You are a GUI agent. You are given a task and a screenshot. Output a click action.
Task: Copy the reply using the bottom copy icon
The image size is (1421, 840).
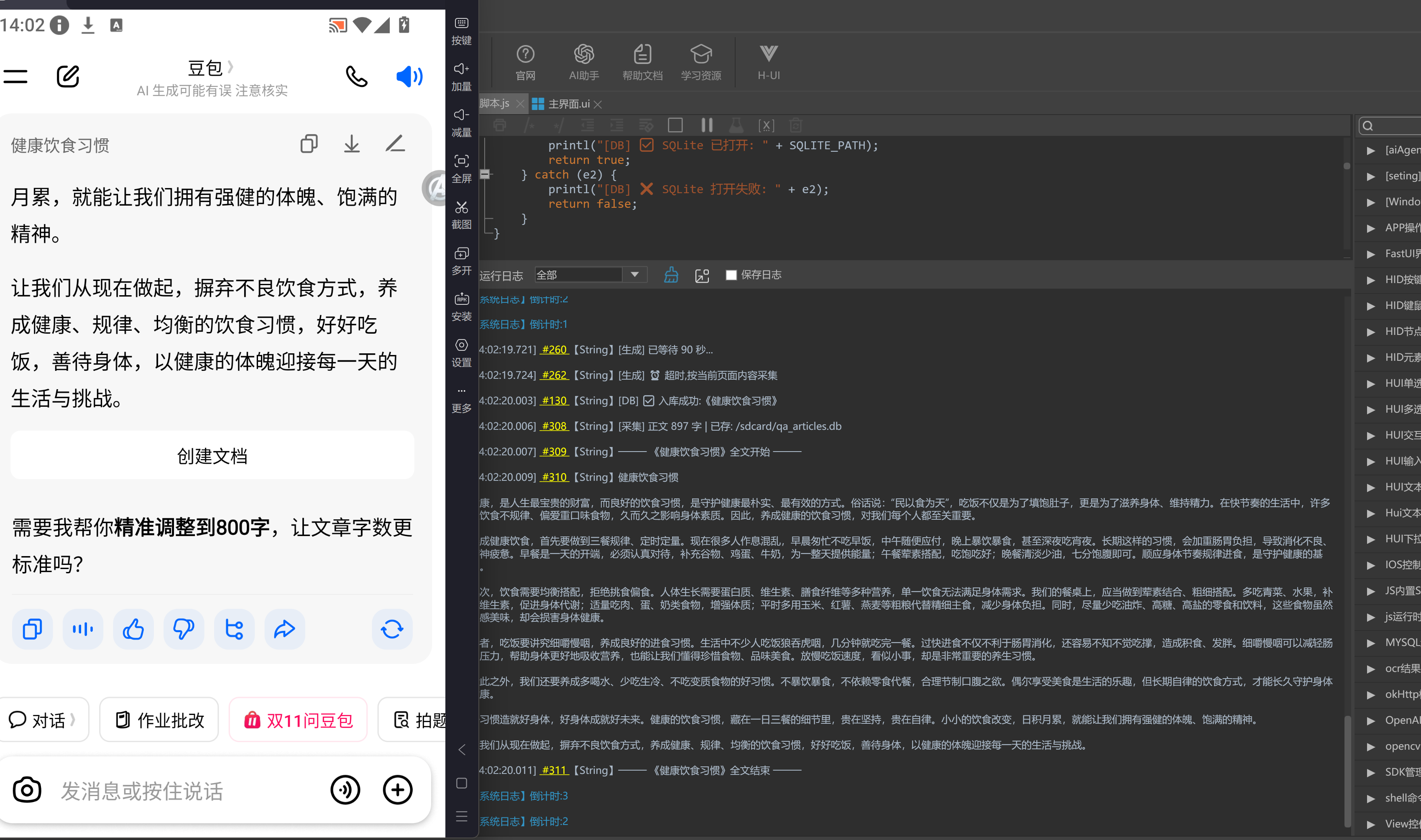point(32,629)
